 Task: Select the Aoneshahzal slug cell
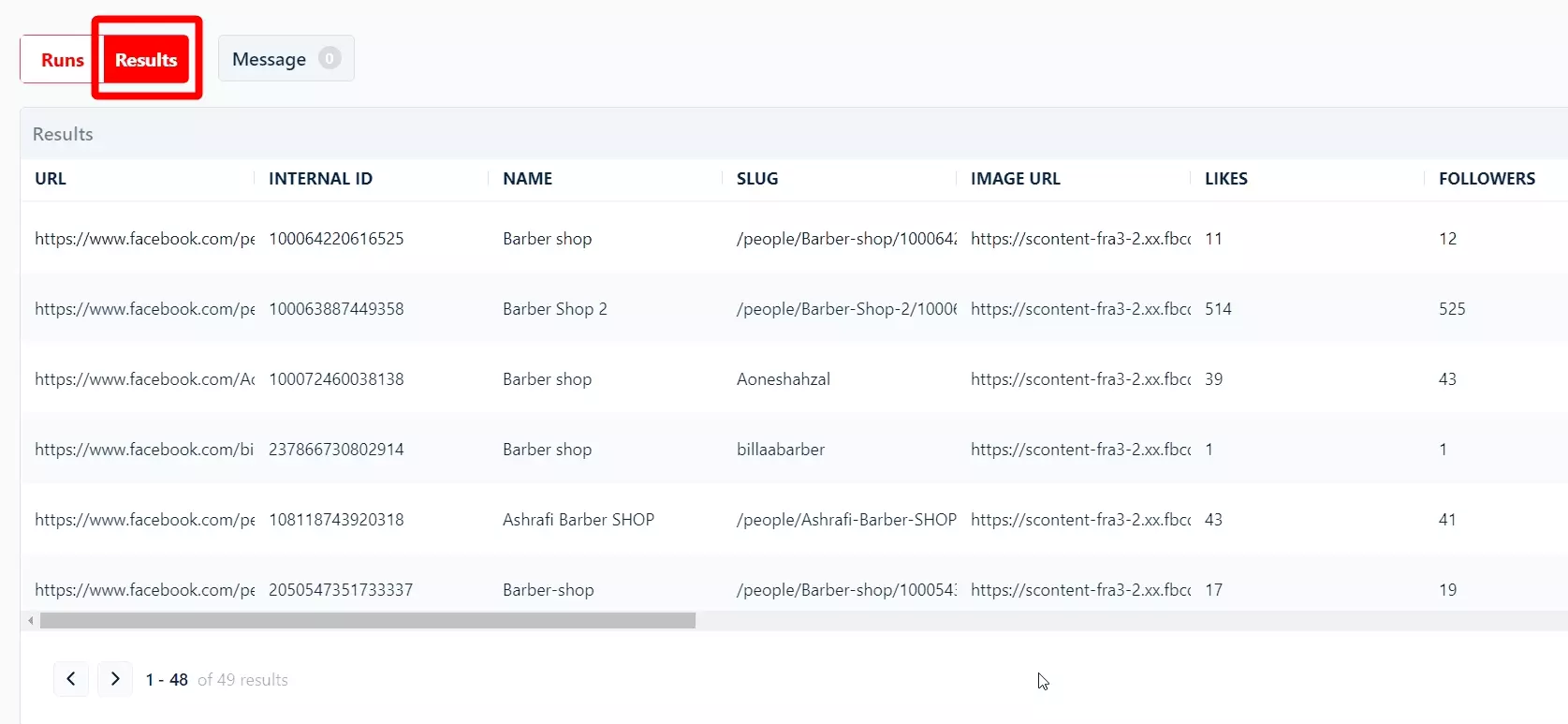783,379
